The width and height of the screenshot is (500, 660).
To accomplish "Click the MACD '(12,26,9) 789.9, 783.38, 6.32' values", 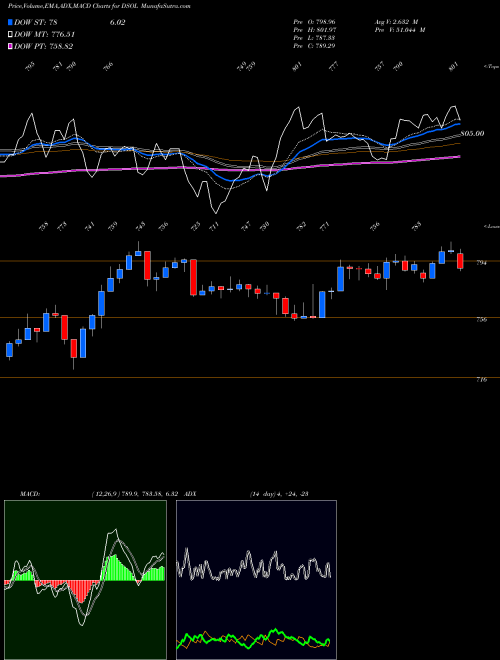I will [136, 494].
